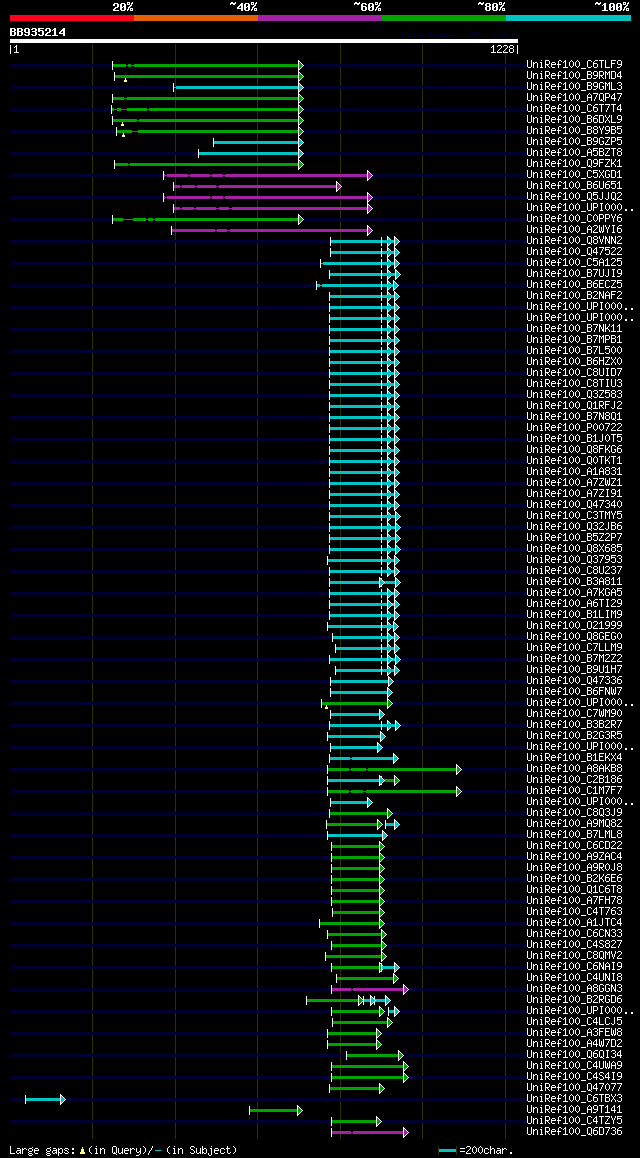The height and width of the screenshot is (1158, 640).
Task: Select hit label UniRef100_Q8FKG6
Action: 574,450
